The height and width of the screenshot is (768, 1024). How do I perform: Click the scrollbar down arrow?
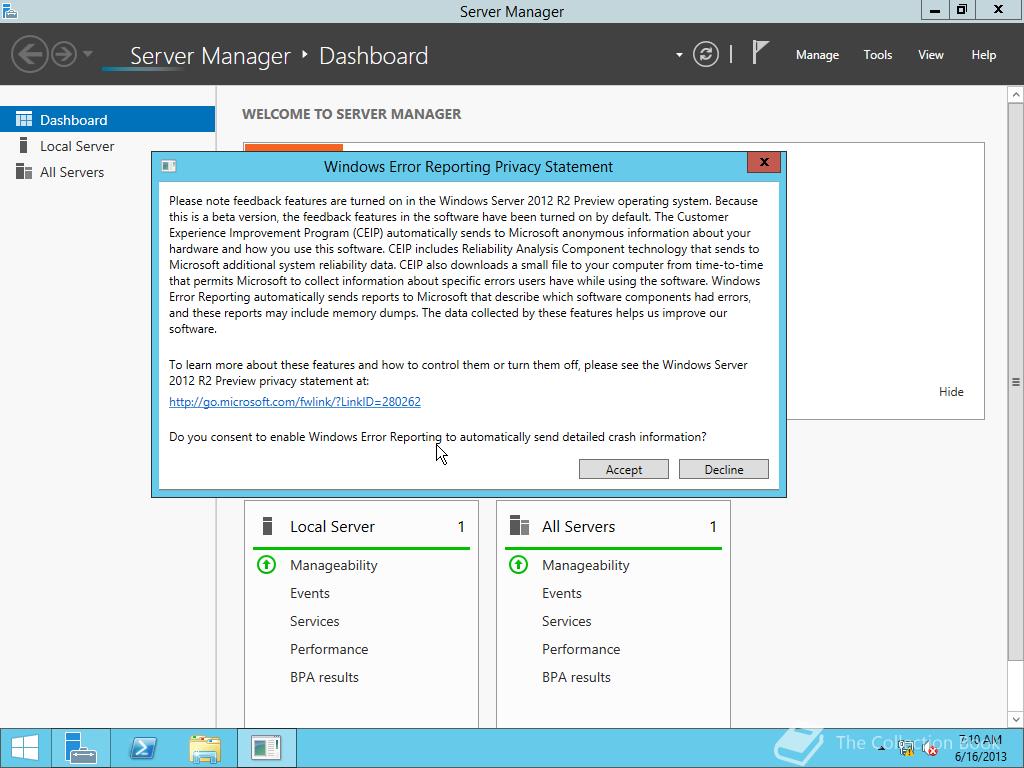coord(1016,719)
